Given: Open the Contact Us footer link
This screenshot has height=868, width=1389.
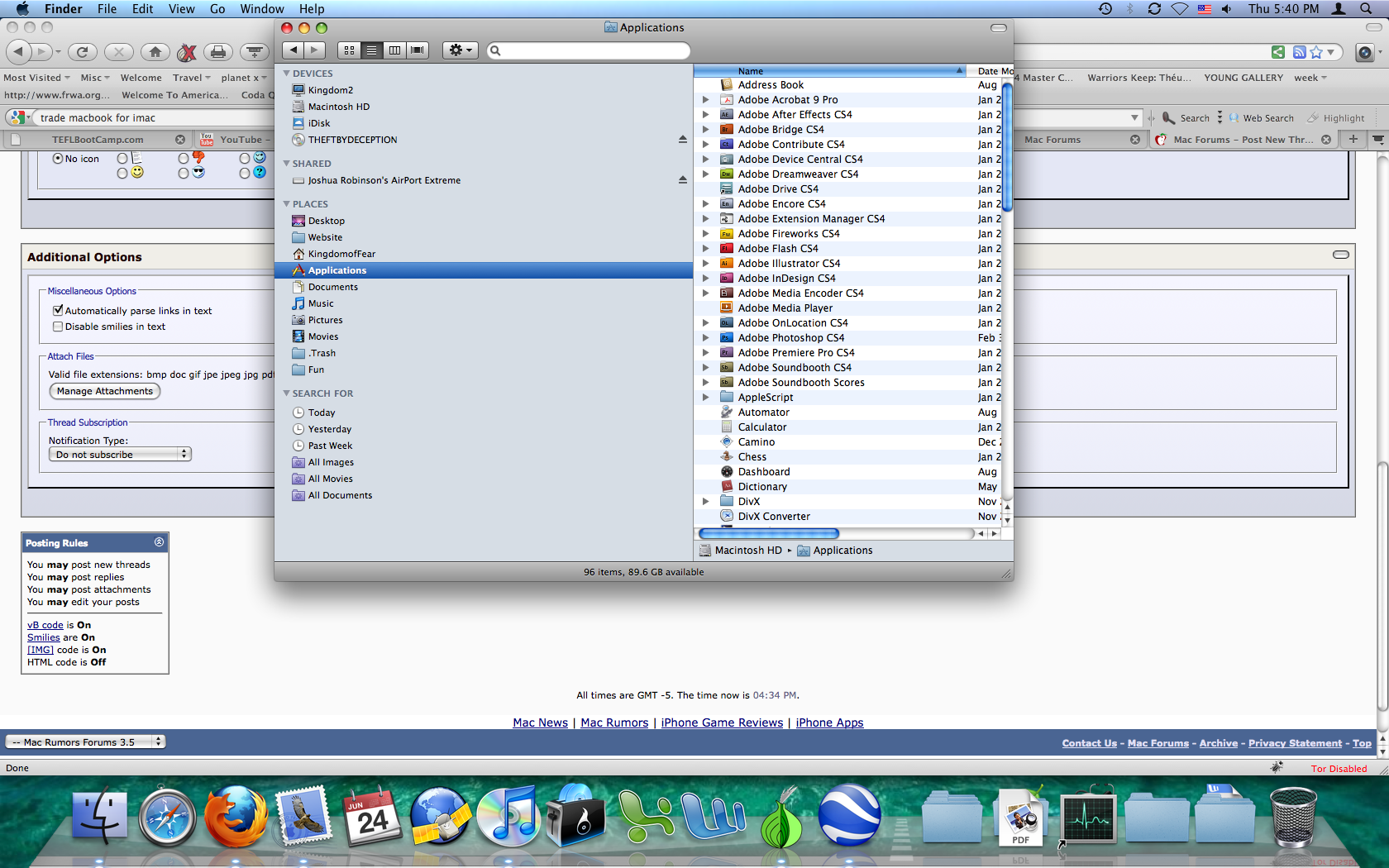Looking at the screenshot, I should (1090, 743).
